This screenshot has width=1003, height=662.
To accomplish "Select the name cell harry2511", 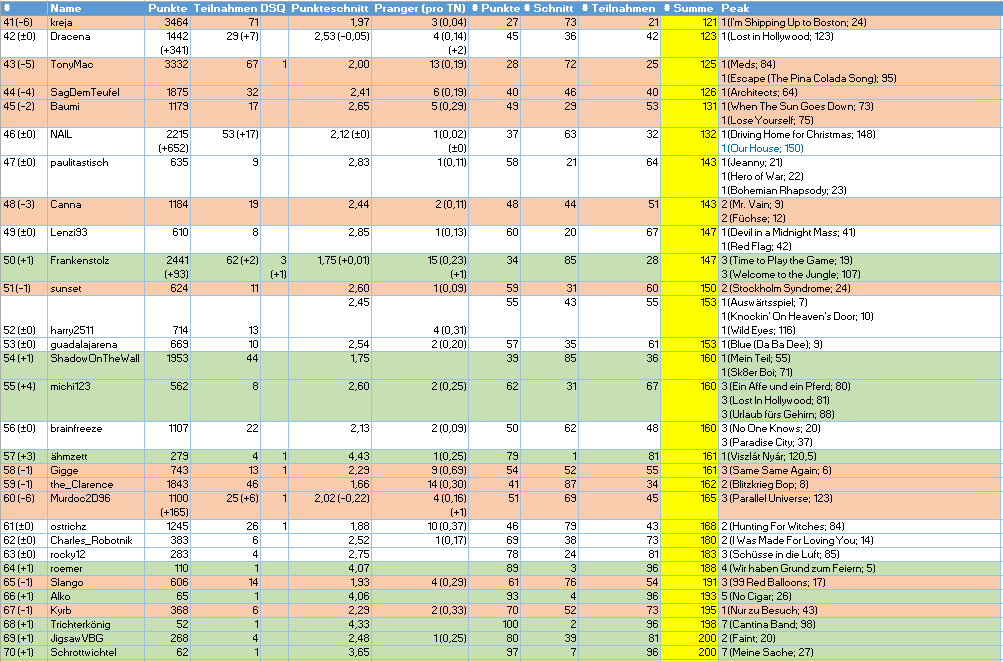I will click(96, 317).
